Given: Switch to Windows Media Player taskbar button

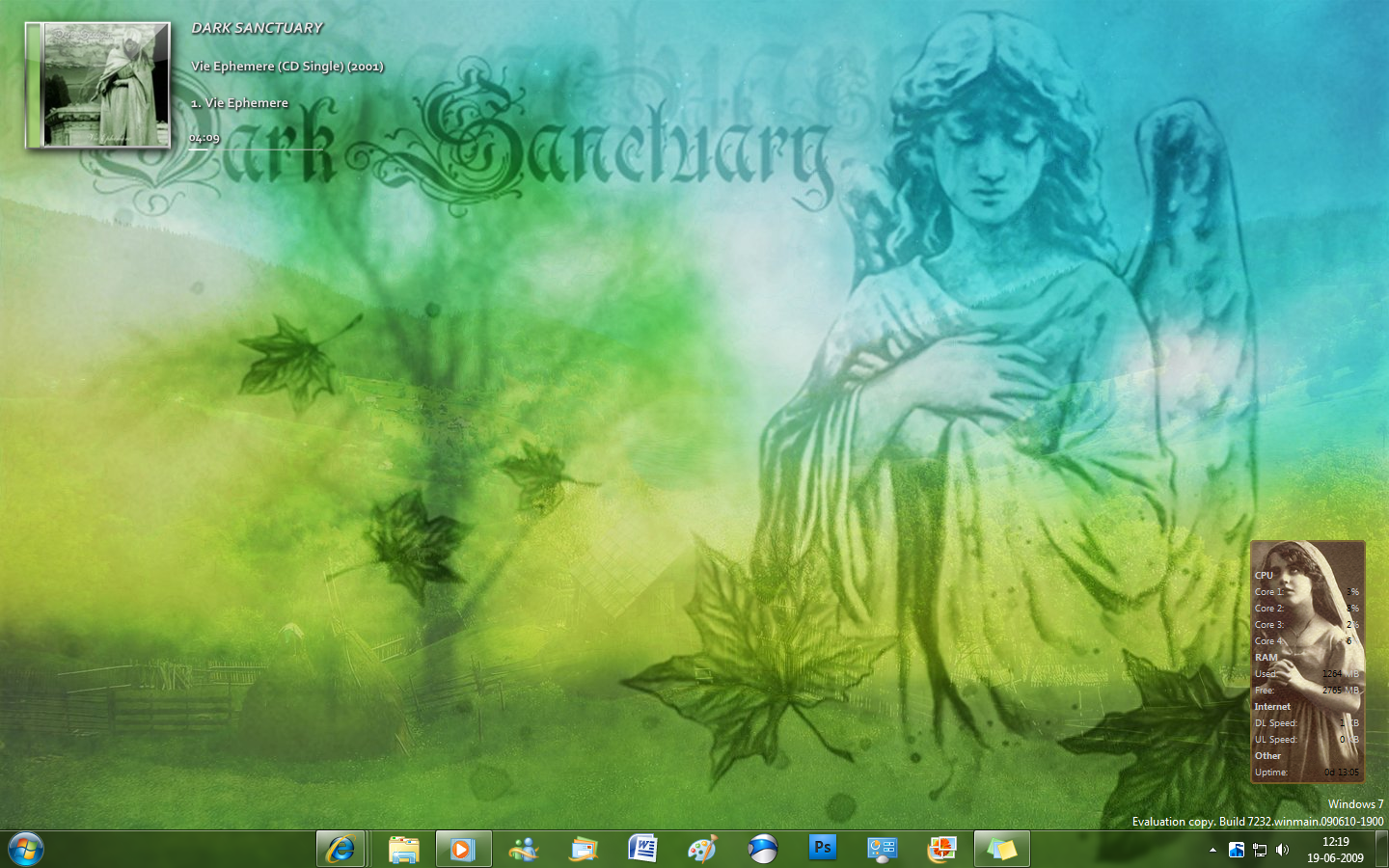Looking at the screenshot, I should pos(463,849).
